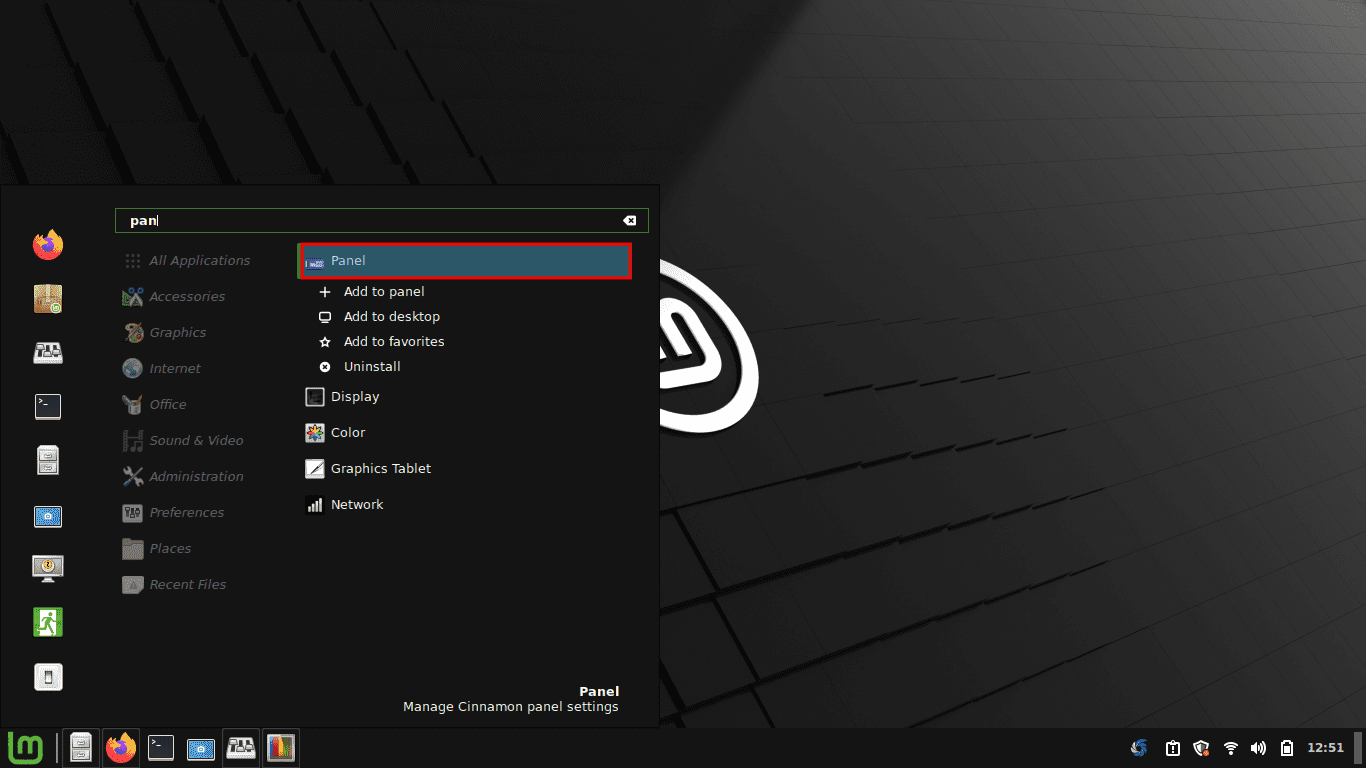The image size is (1366, 768).
Task: Open the clock showing 12:51
Action: coord(1325,748)
